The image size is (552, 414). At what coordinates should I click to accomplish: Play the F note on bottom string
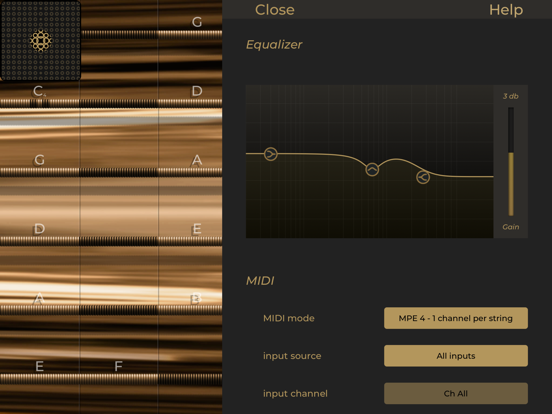pos(118,366)
